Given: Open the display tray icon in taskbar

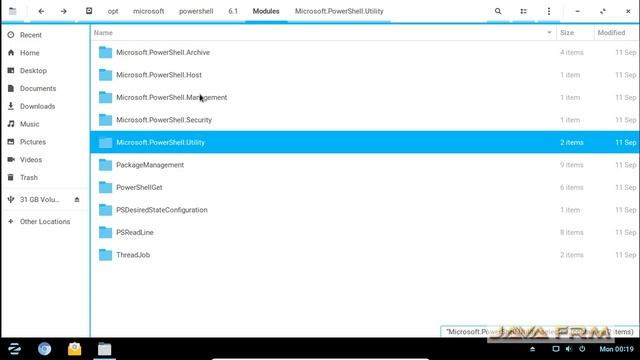Looking at the screenshot, I should tap(556, 349).
